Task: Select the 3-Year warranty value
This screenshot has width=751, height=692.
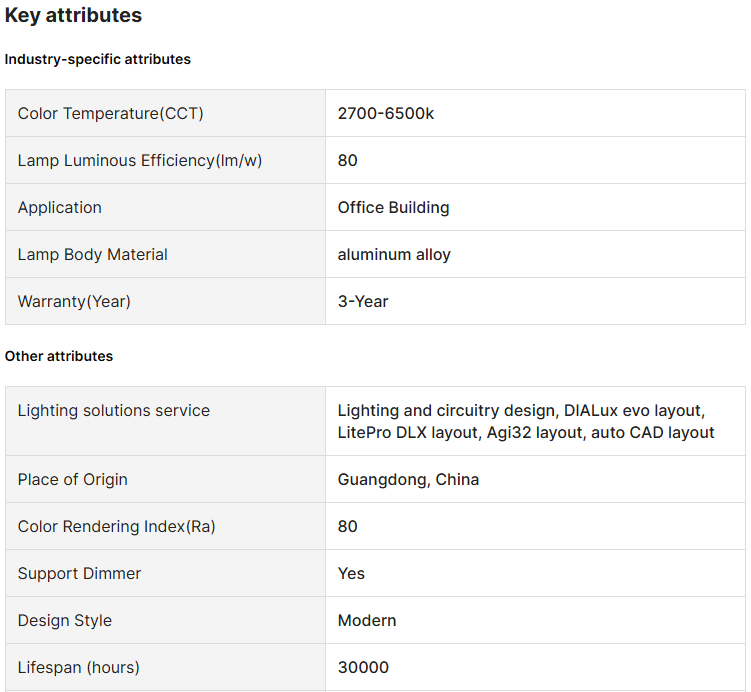Action: coord(363,302)
